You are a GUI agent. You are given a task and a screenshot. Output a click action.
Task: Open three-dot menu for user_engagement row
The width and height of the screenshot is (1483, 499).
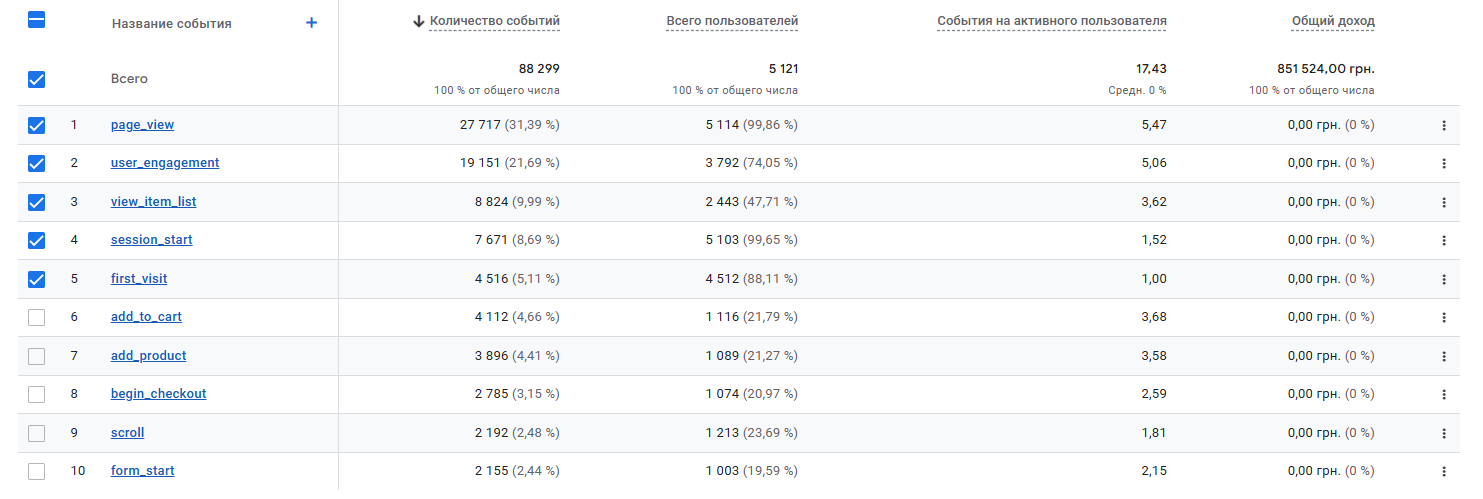[x=1443, y=163]
